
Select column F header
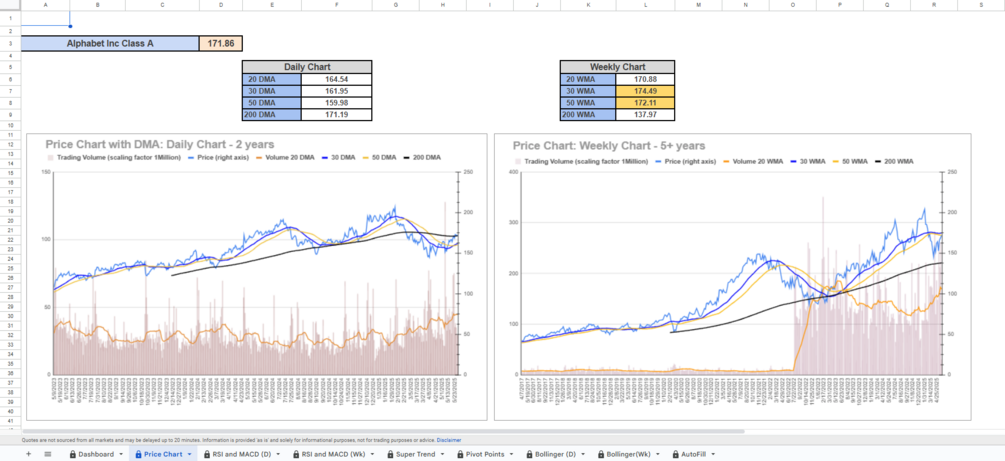point(336,4)
